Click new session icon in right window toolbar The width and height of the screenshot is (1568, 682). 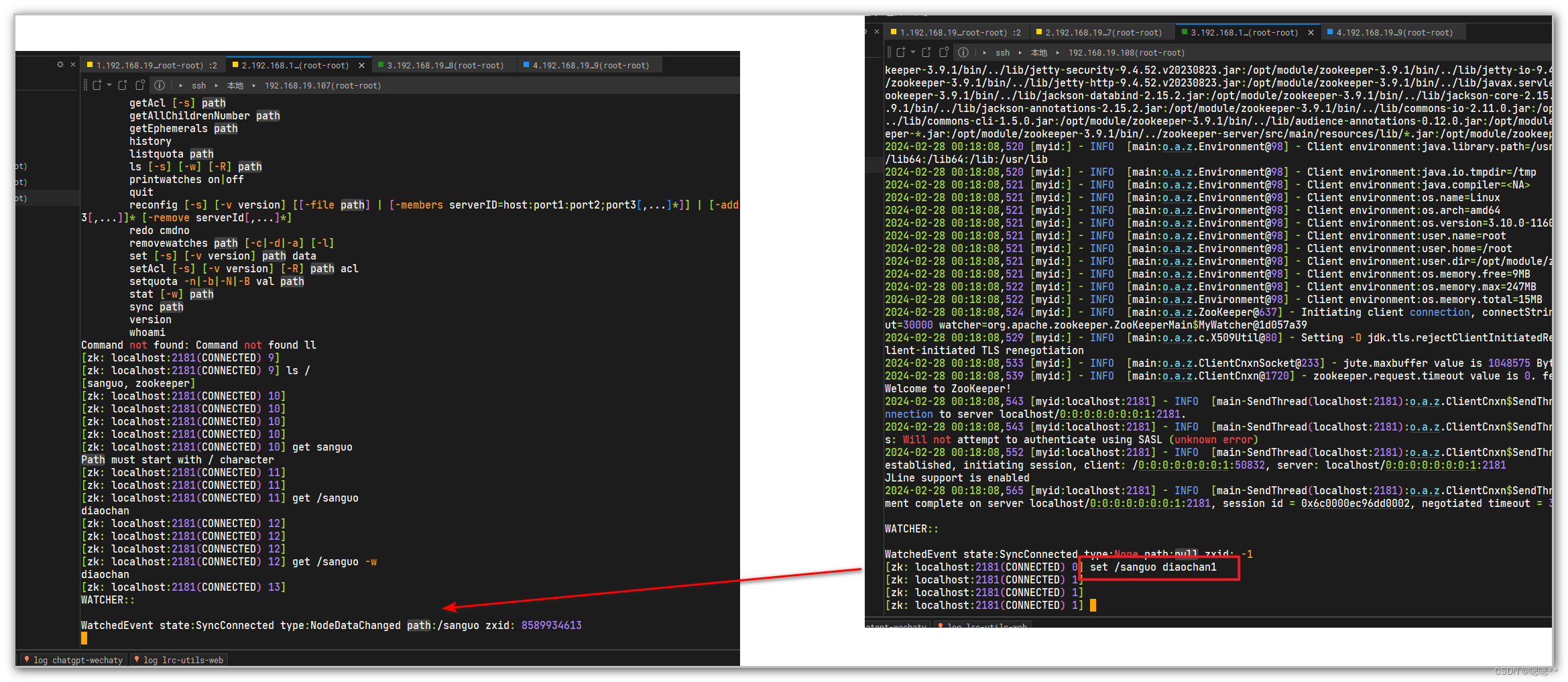(900, 52)
